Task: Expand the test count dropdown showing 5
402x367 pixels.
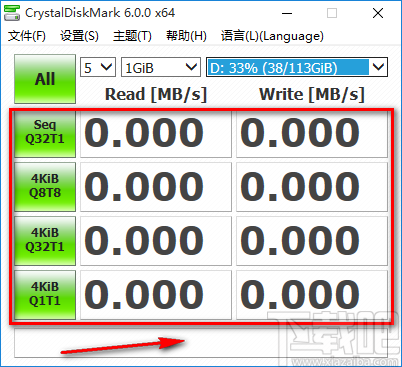Action: (x=98, y=67)
